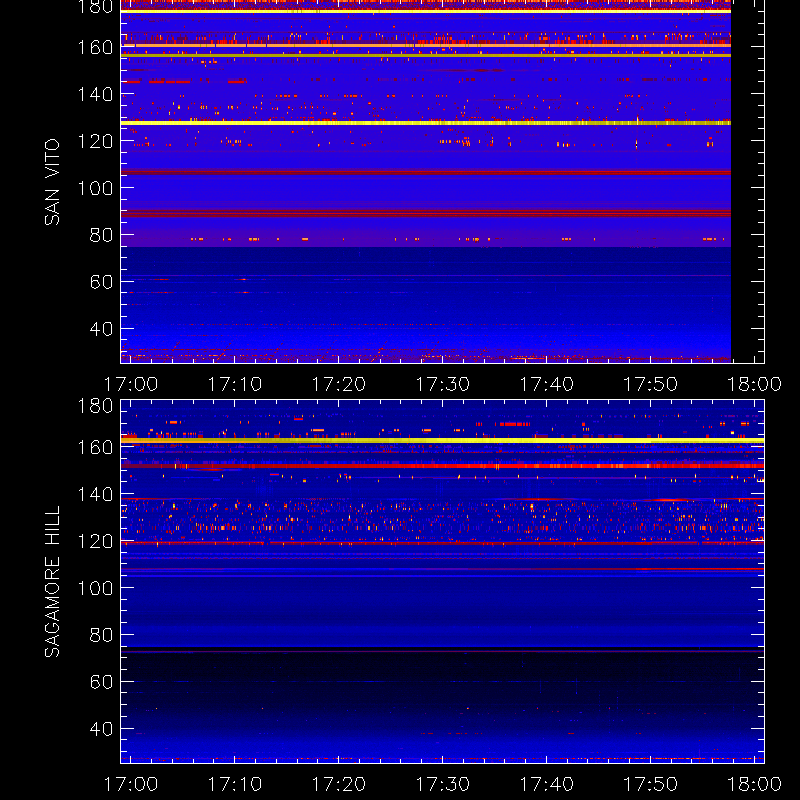The width and height of the screenshot is (800, 800).
Task: Click the 17:00 time label under SAN VITO plot
Action: coord(131,384)
